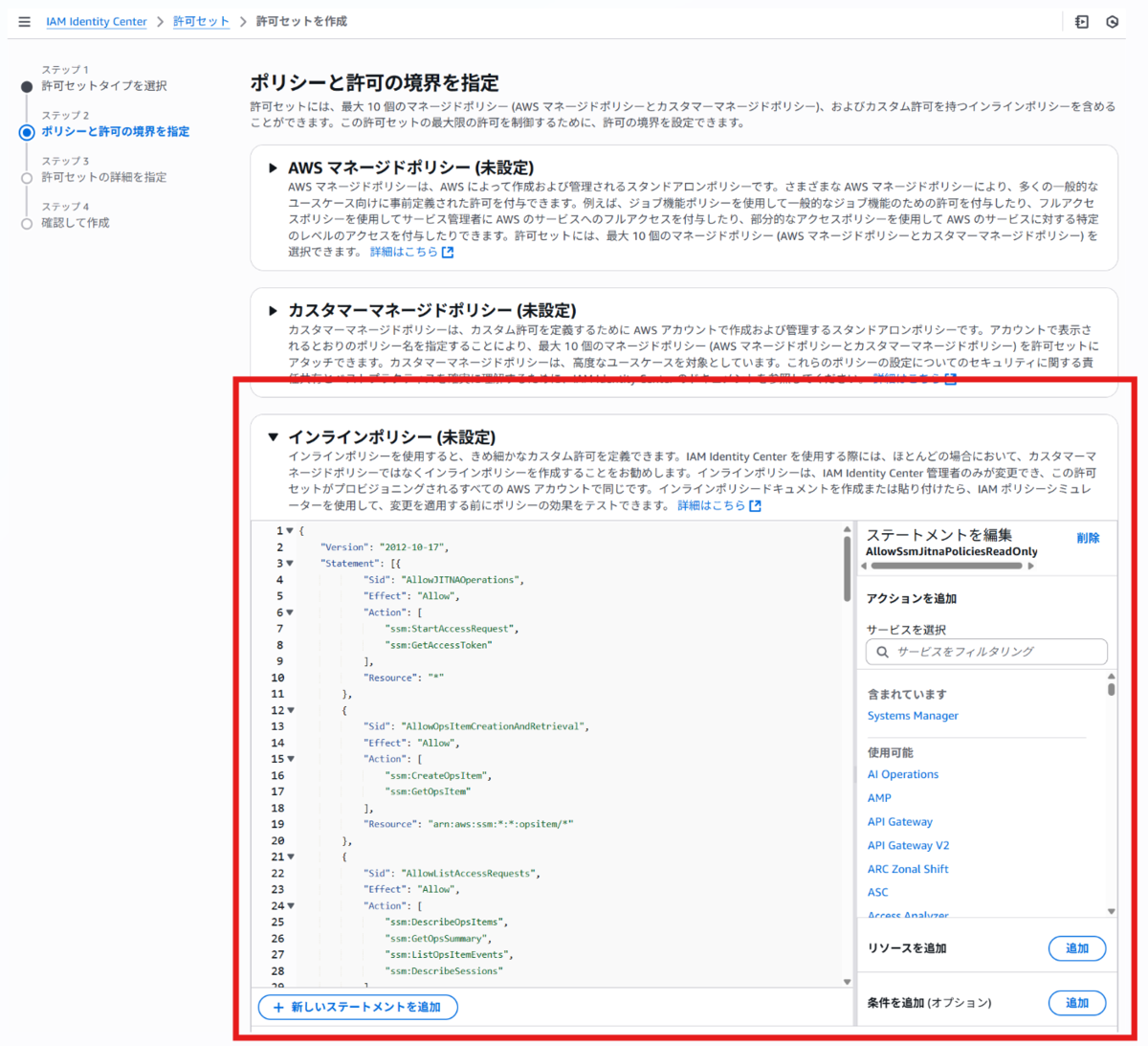The image size is (1148, 1046).
Task: Click the hexagon settings icon in top bar
Action: 1113,21
